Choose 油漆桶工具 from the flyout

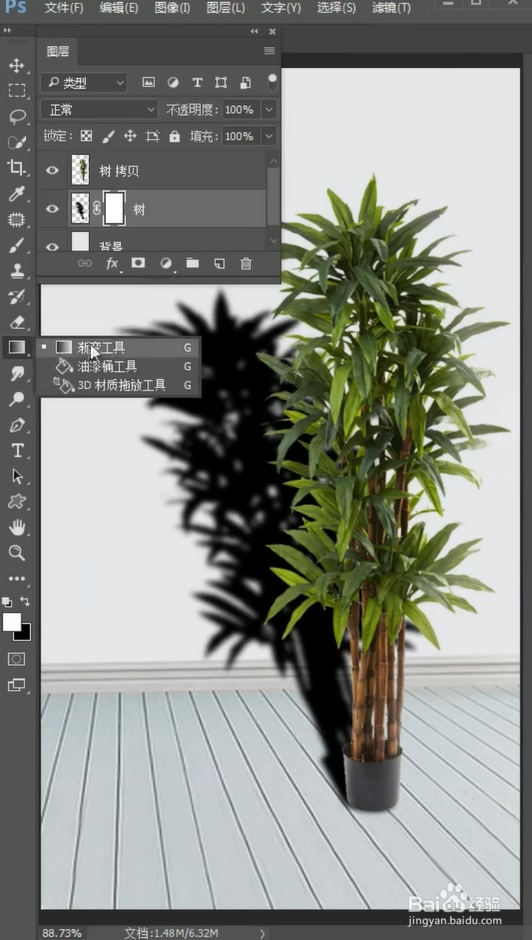pyautogui.click(x=118, y=366)
